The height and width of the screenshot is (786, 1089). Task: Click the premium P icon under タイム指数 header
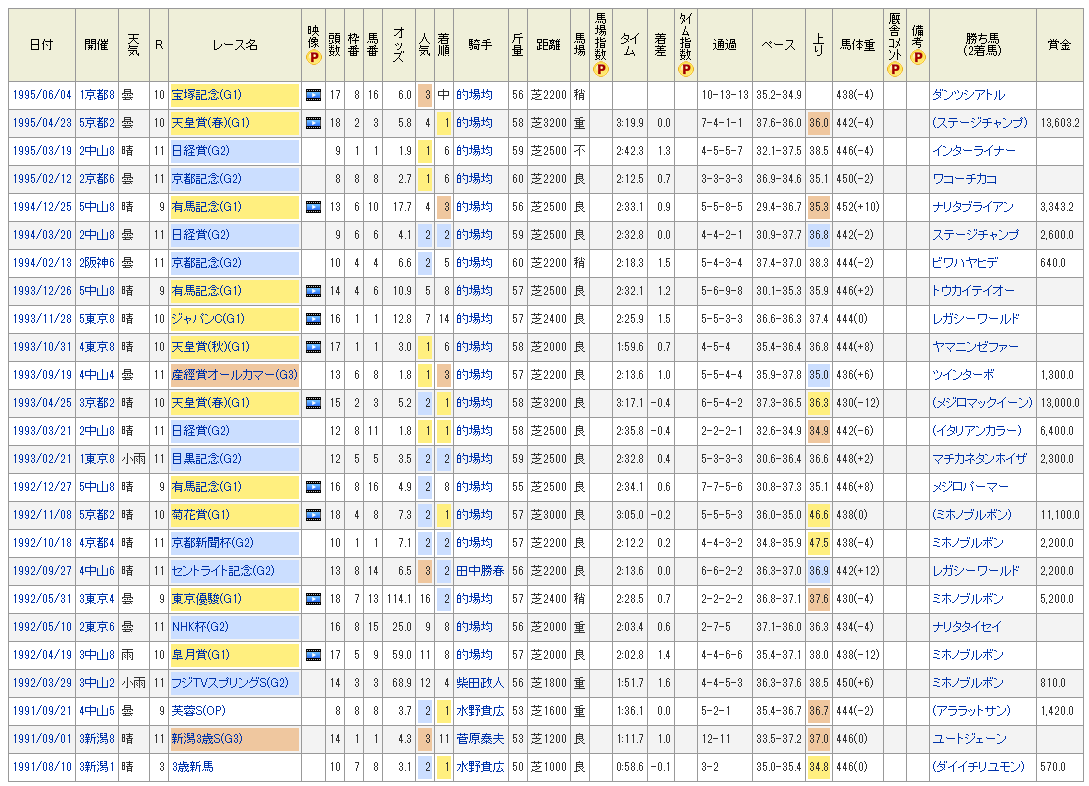(685, 69)
